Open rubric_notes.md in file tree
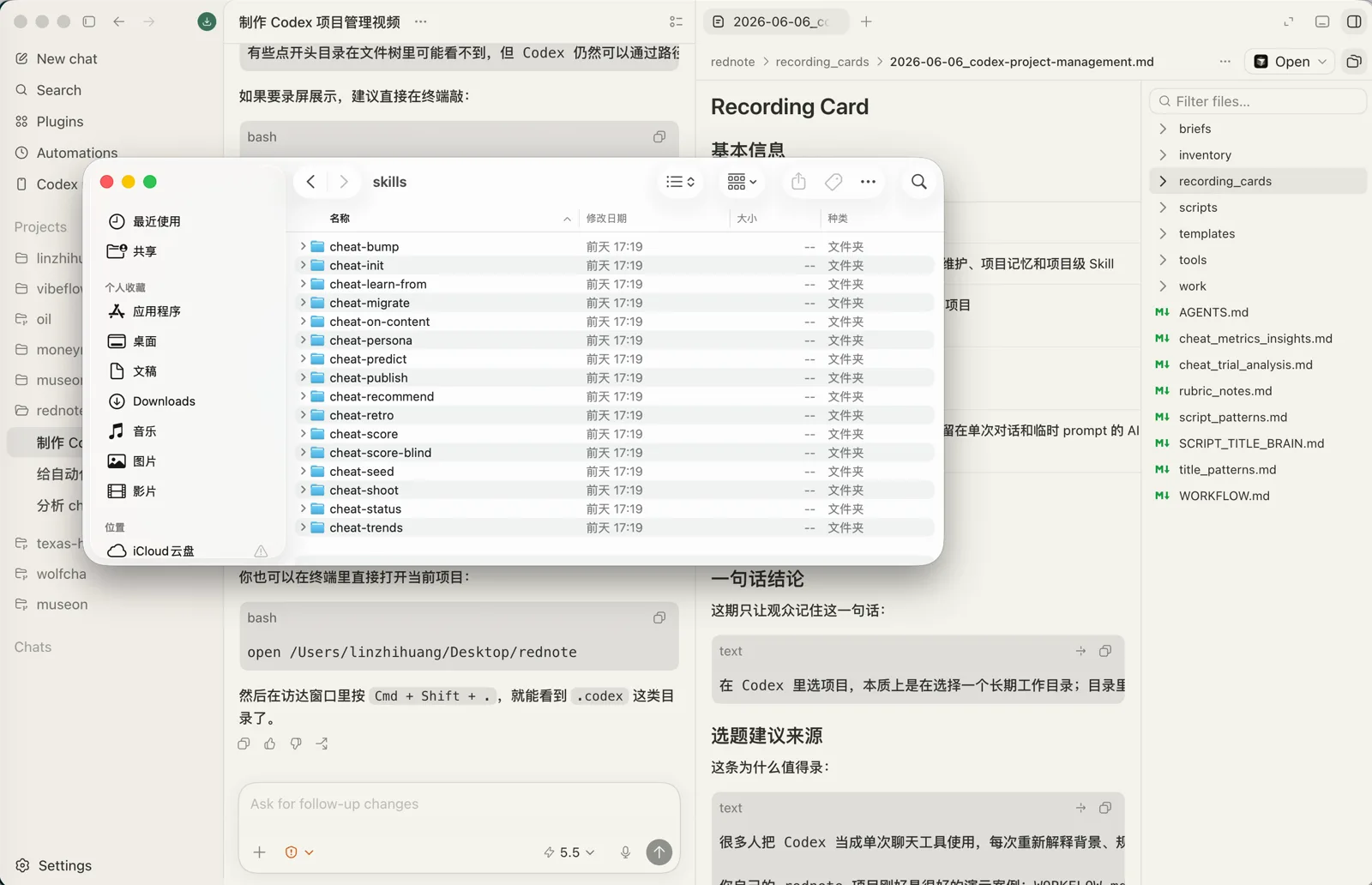The image size is (1372, 885). [x=1225, y=391]
